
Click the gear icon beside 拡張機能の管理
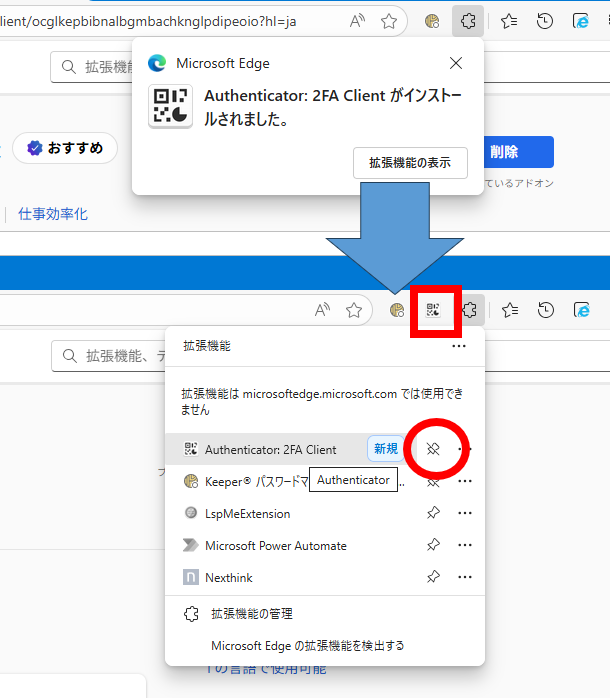click(191, 614)
